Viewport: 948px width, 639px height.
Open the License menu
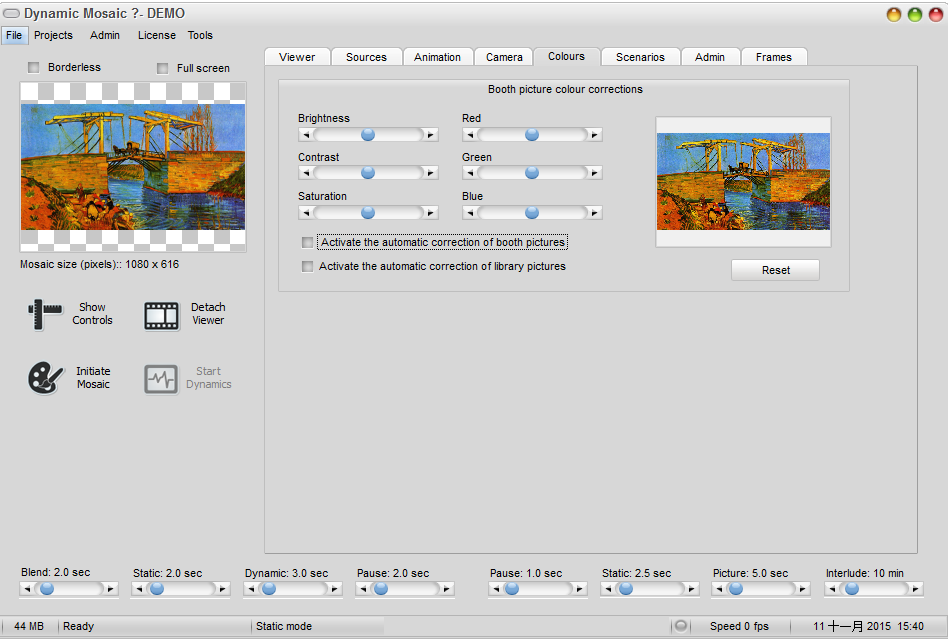tap(157, 35)
